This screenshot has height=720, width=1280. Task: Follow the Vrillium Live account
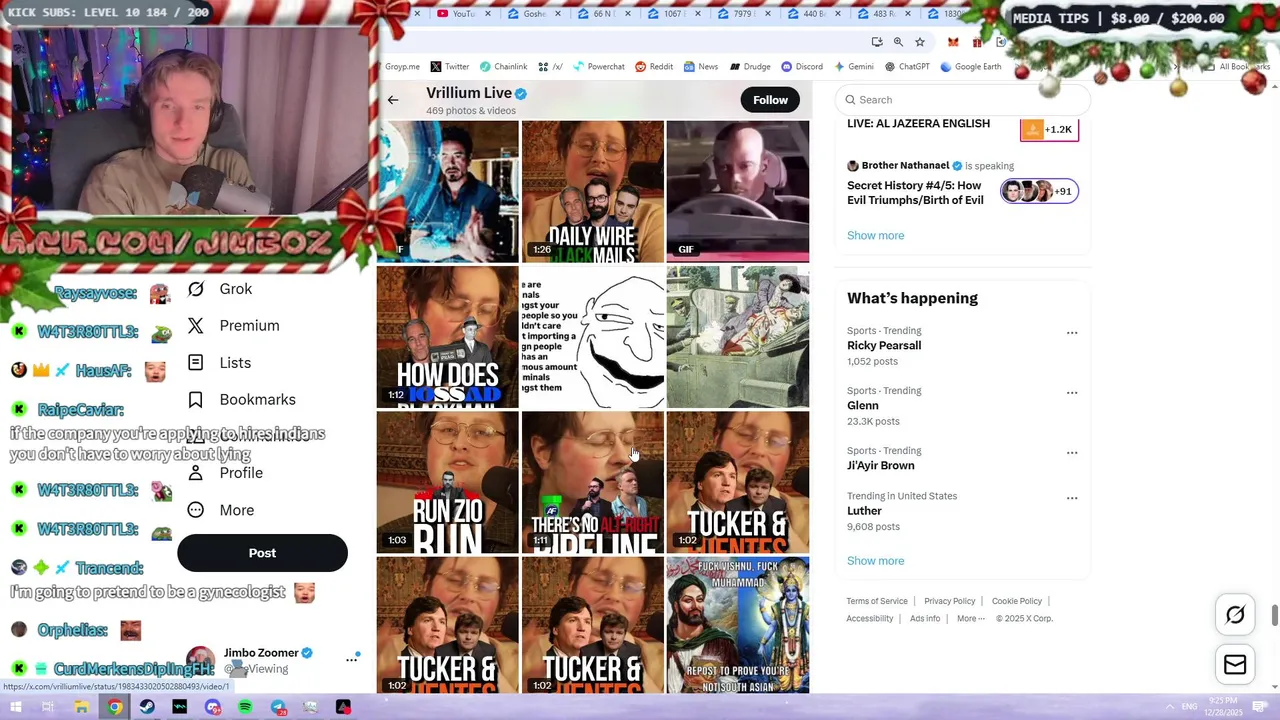point(770,100)
